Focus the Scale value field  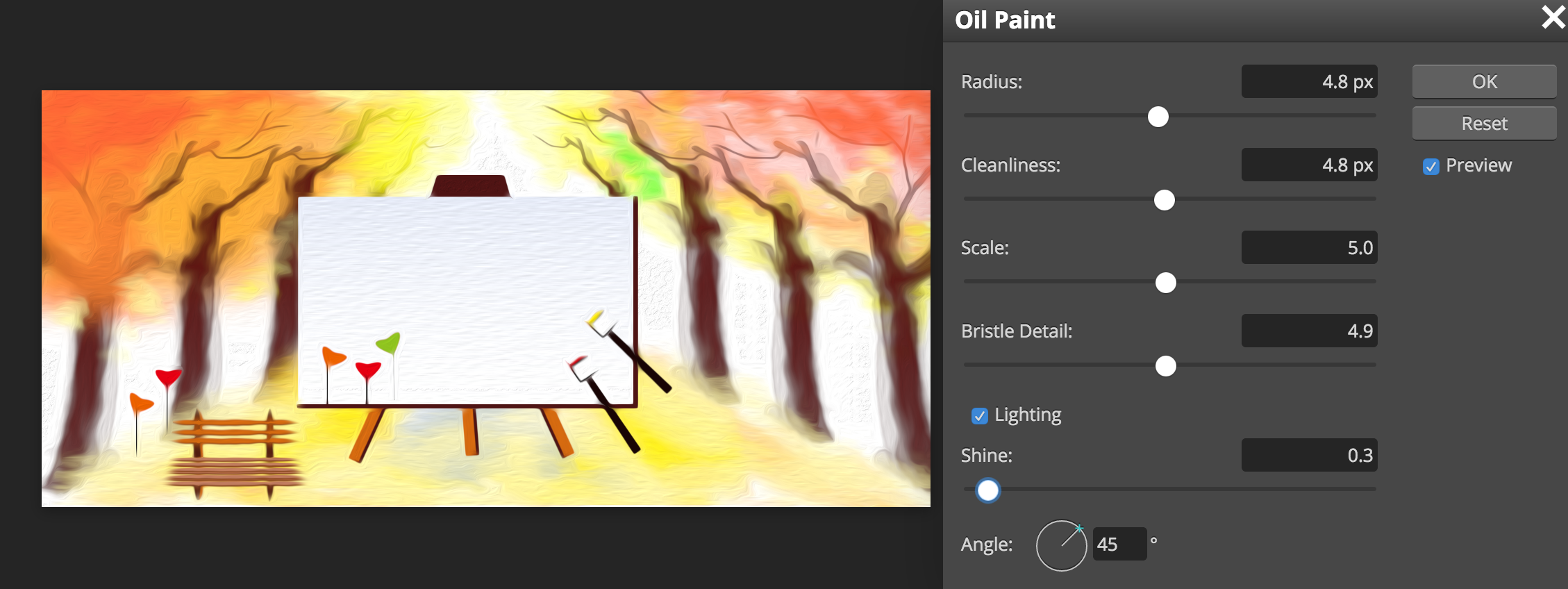point(1309,248)
